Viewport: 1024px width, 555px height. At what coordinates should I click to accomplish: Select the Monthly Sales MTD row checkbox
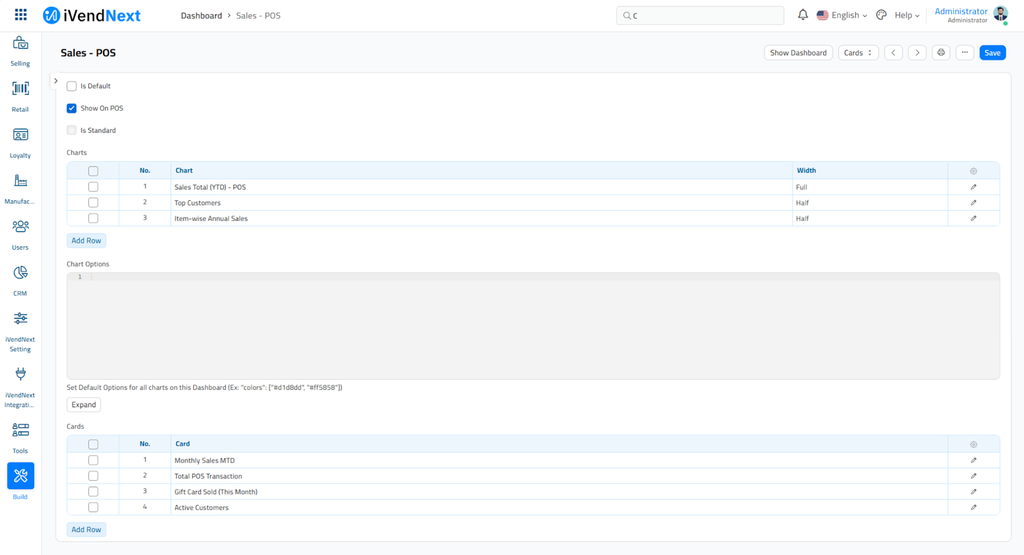[x=93, y=461]
